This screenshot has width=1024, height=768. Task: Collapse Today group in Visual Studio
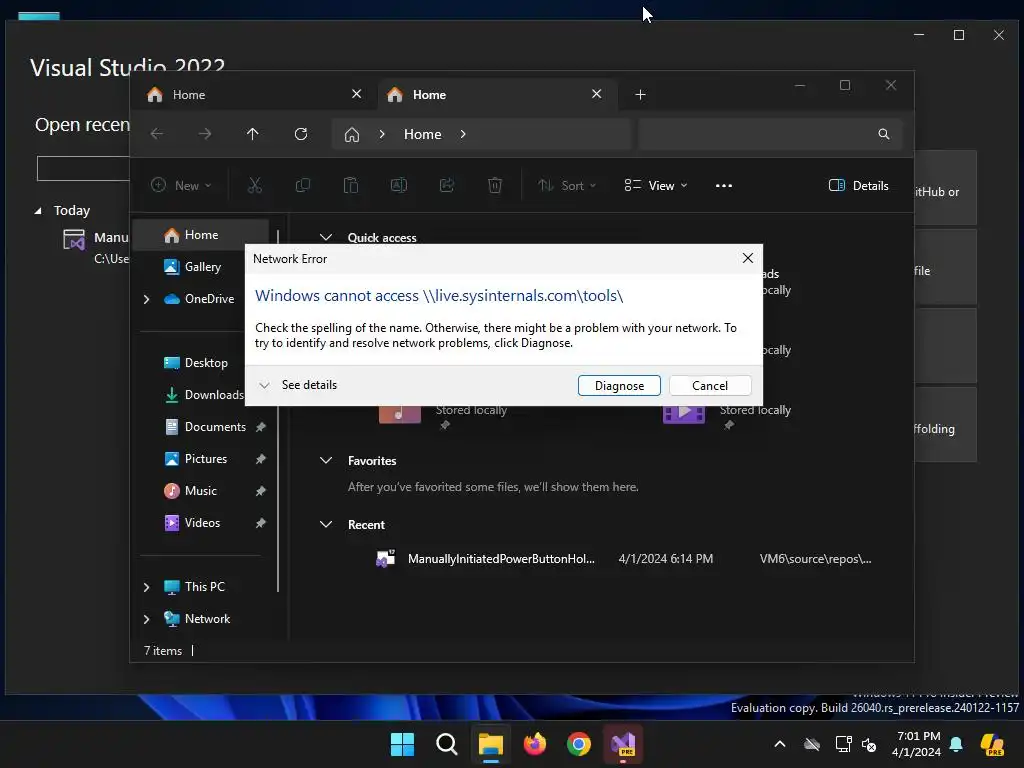coord(38,210)
